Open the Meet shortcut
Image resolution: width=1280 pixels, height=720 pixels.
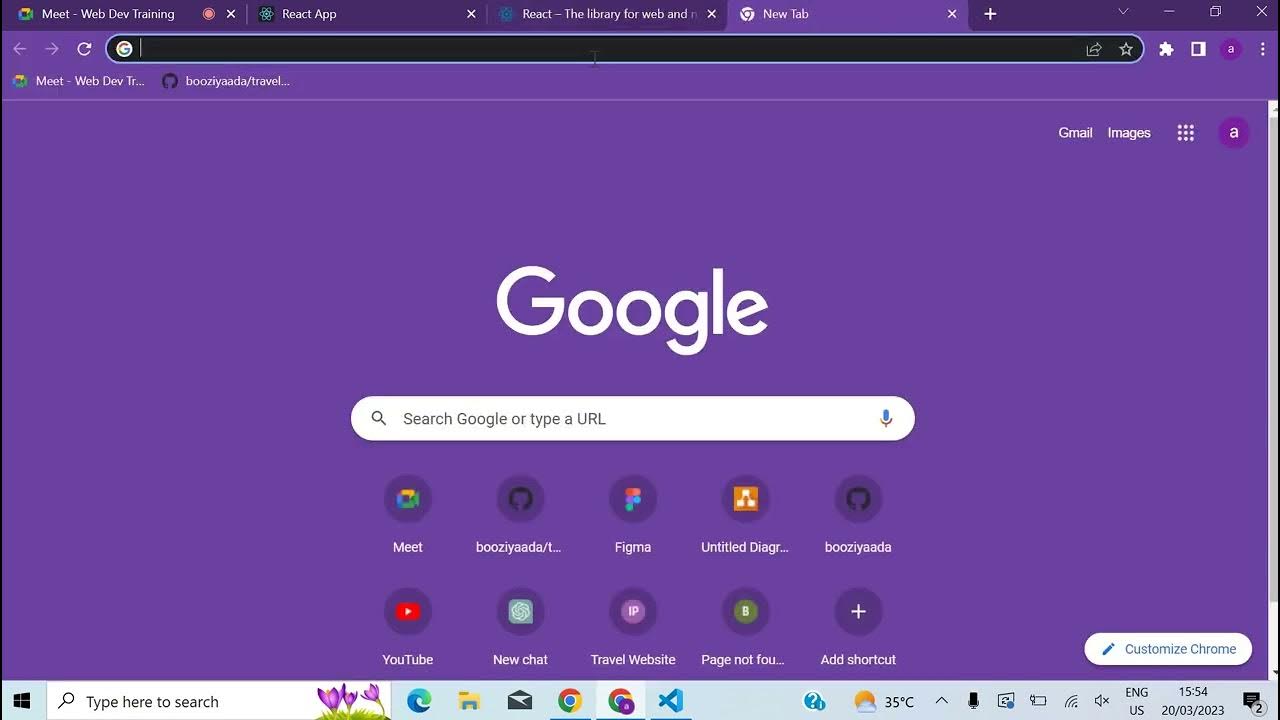tap(408, 515)
